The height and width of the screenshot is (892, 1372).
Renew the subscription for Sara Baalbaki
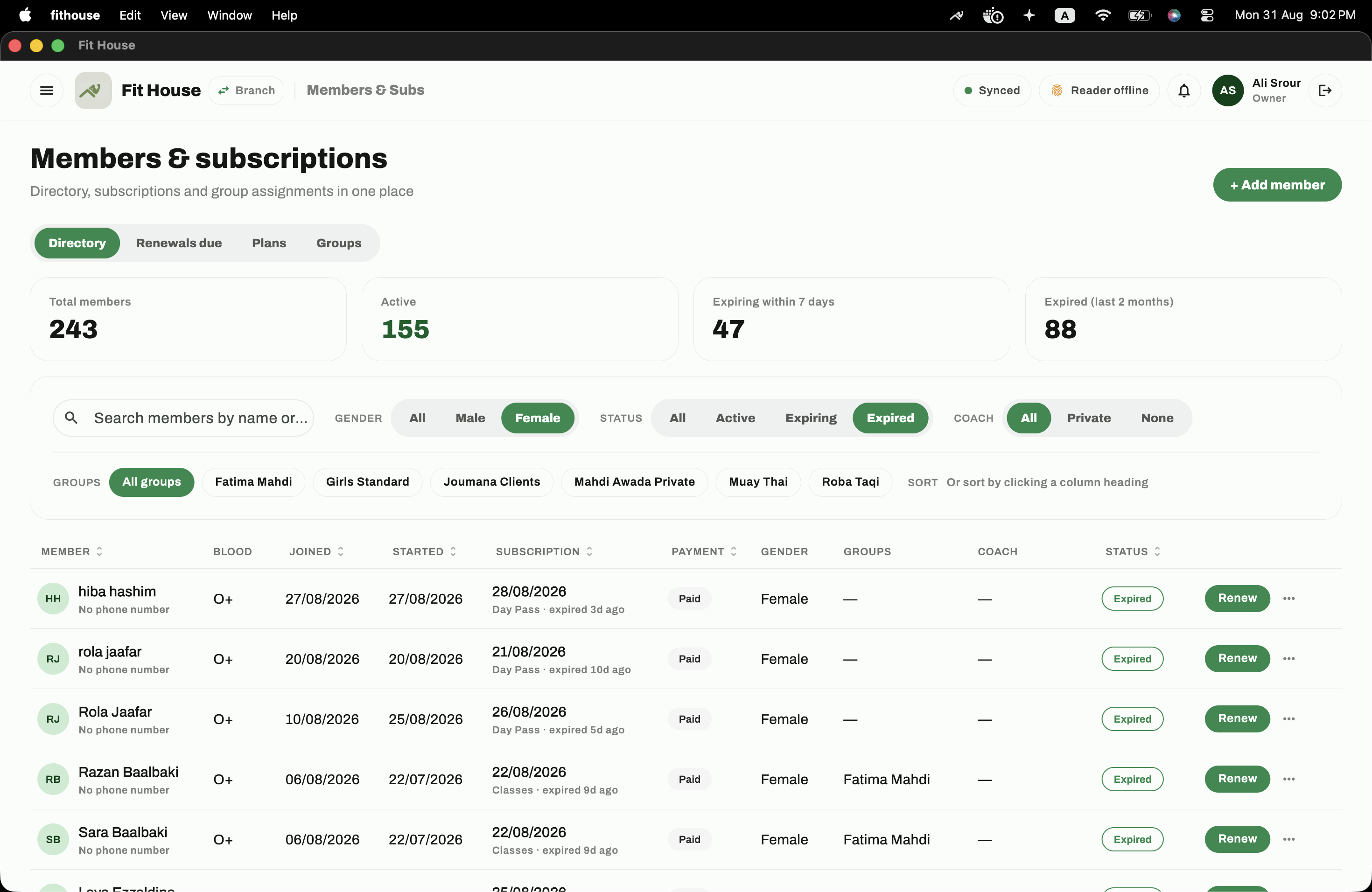1237,839
